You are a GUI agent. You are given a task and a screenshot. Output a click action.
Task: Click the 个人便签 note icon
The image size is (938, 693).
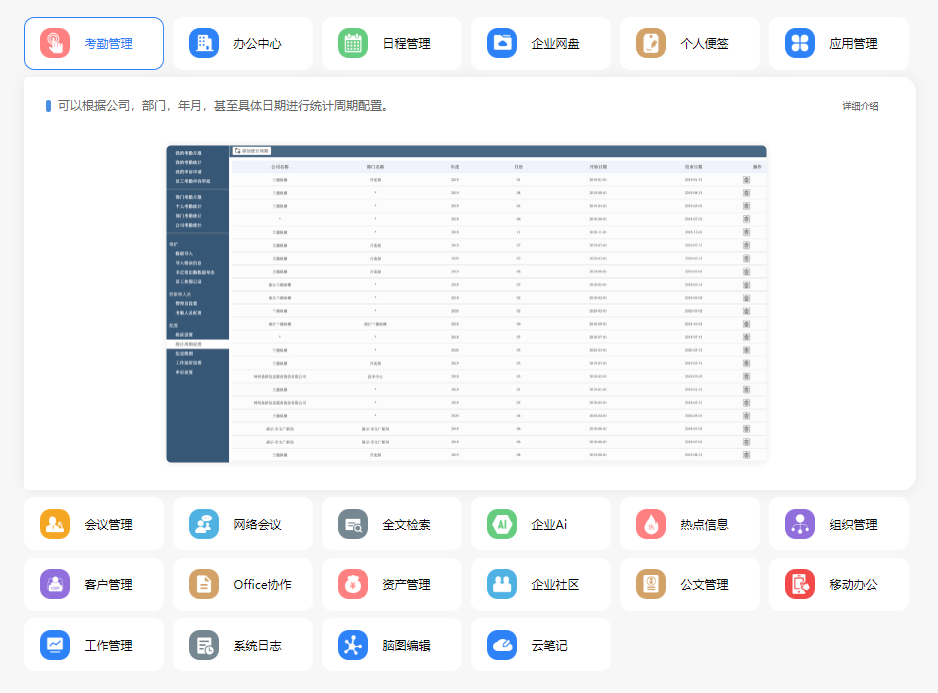click(651, 44)
